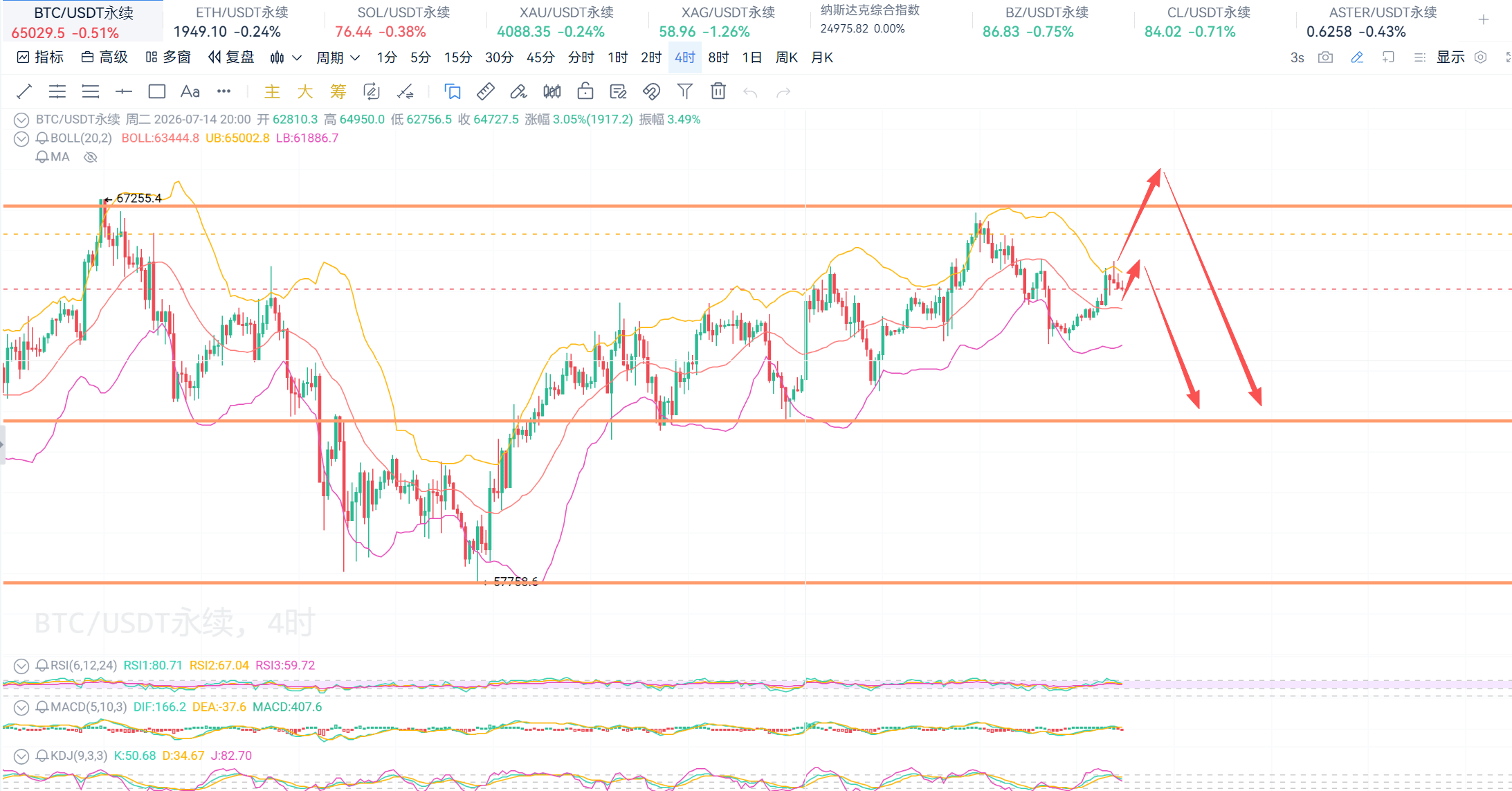Select the ruler measurement tool

click(x=486, y=91)
